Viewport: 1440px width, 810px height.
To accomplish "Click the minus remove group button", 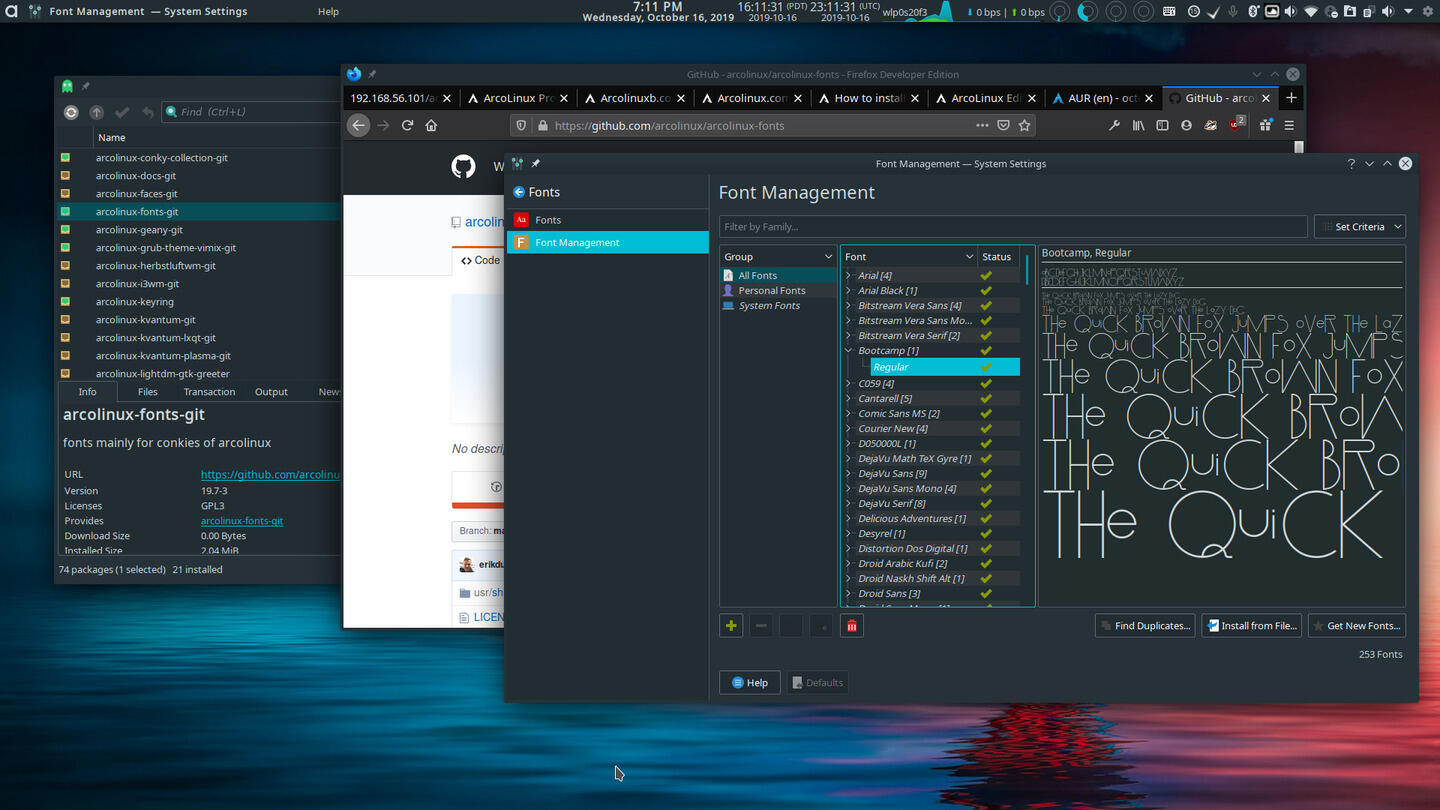I will click(x=761, y=626).
